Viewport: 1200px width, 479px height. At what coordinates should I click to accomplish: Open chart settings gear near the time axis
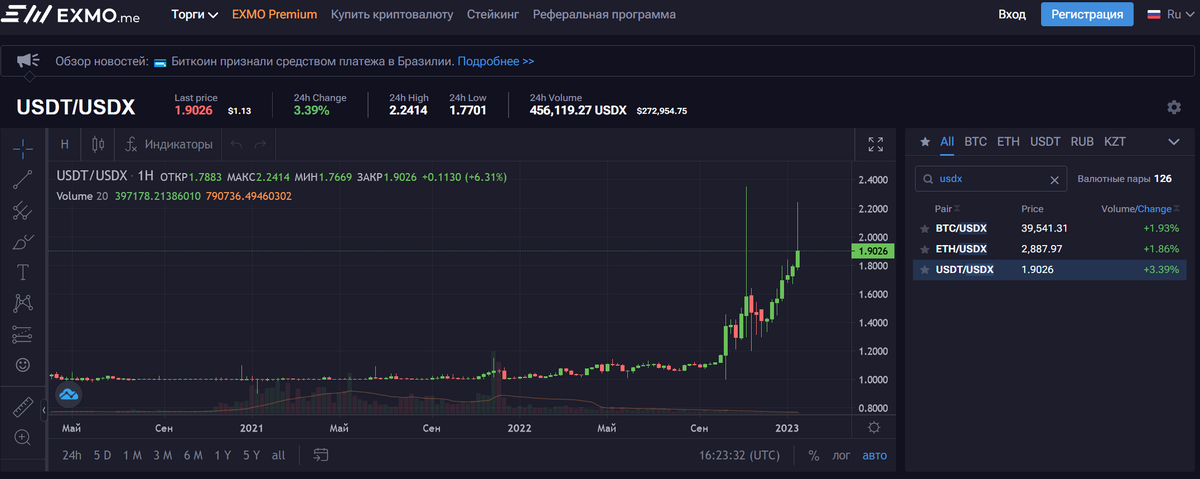coord(874,428)
